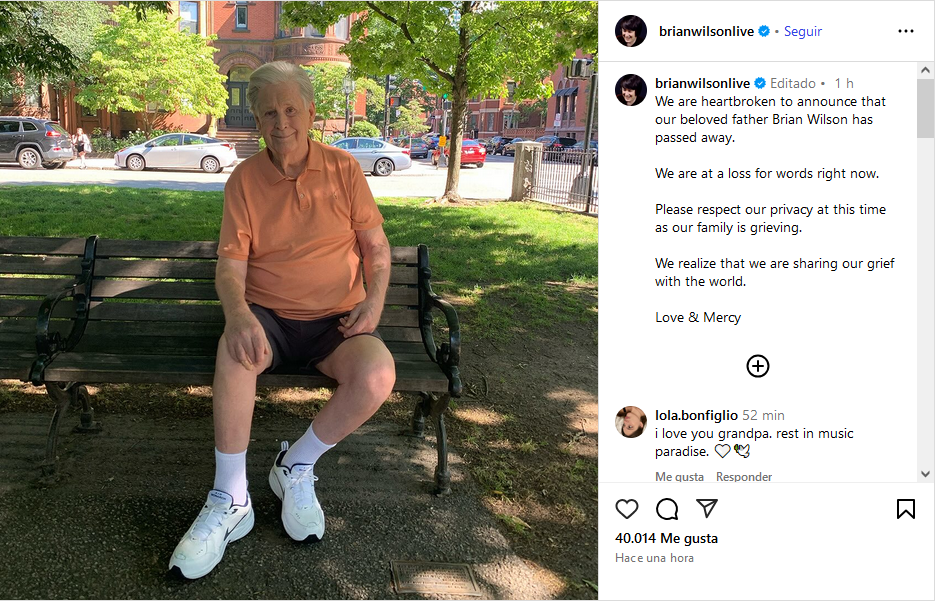View likes list 40.014 Me gusta
The height and width of the screenshot is (602, 936).
tap(666, 538)
